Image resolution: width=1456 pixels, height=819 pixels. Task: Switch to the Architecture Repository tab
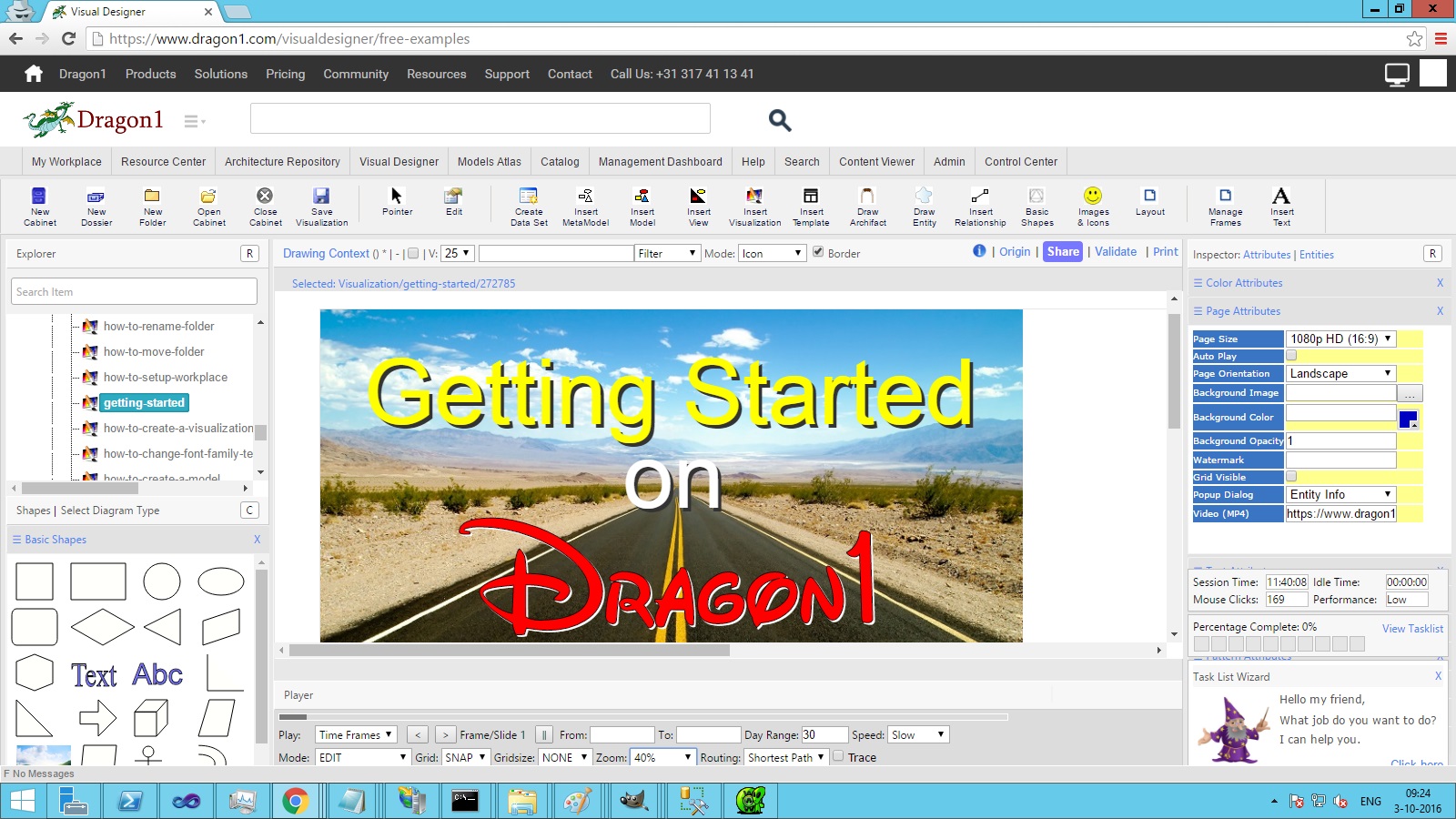(282, 161)
